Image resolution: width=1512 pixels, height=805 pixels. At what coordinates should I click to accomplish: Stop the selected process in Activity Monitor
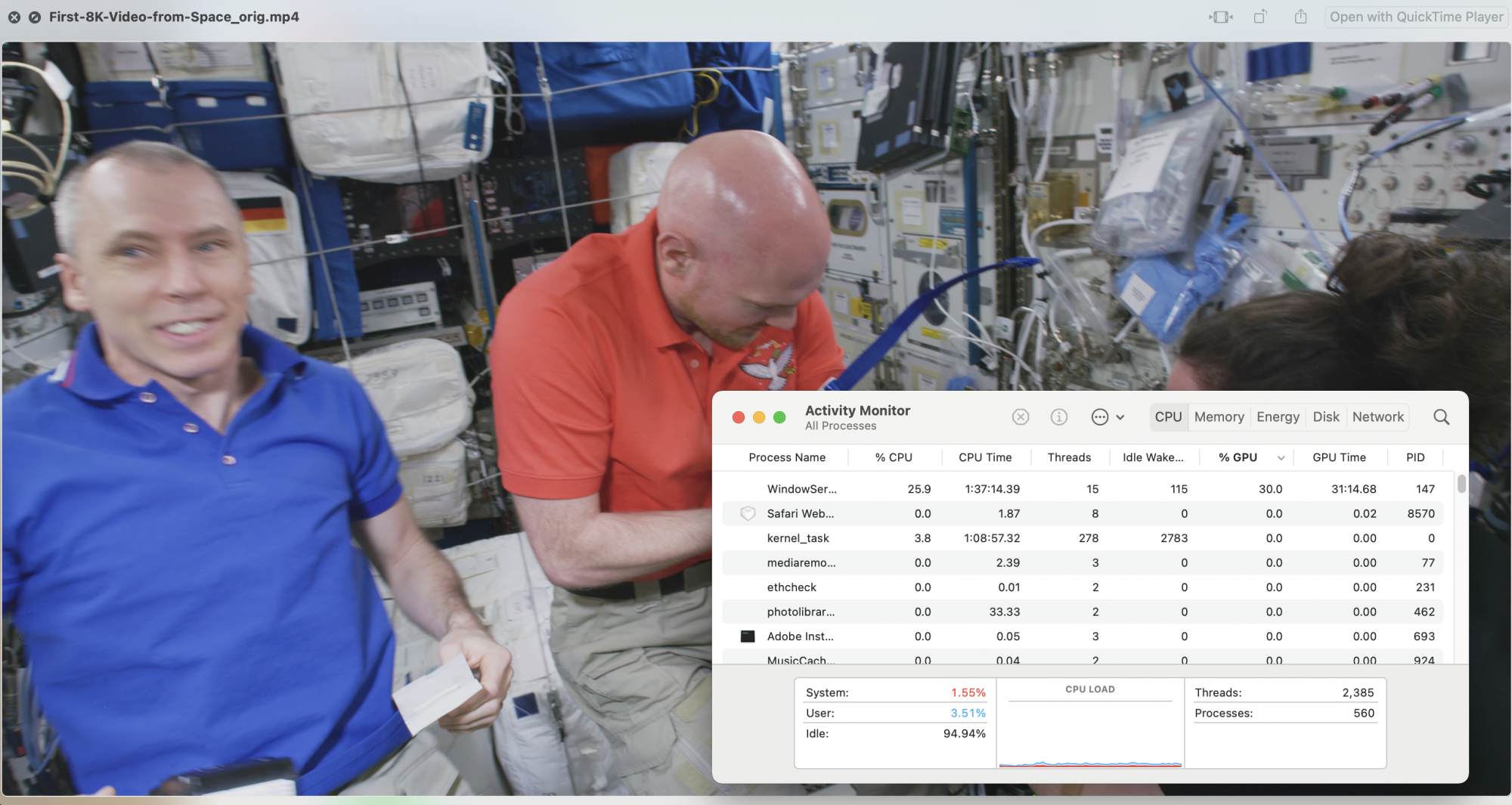click(x=1021, y=417)
